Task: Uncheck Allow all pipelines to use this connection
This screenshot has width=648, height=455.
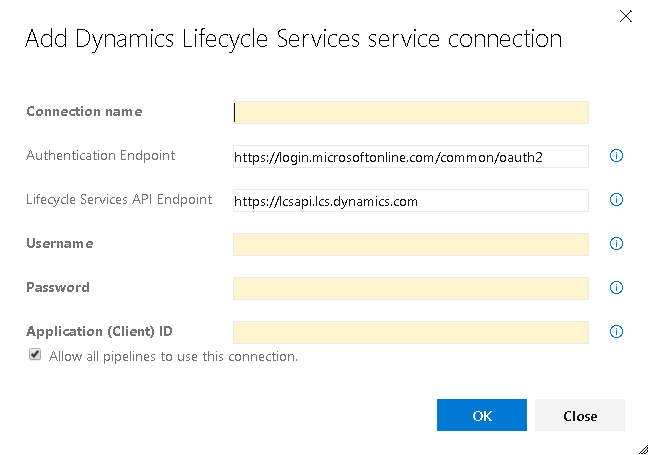Action: [35, 355]
